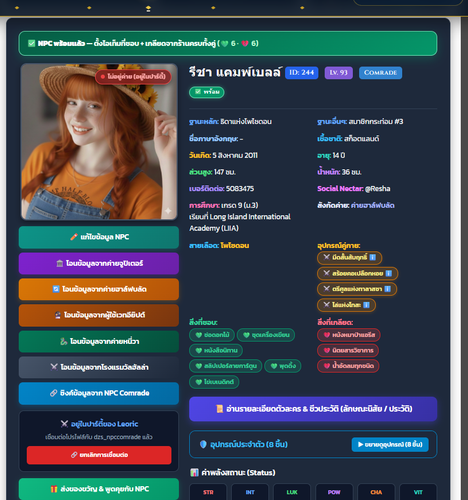The width and height of the screenshot is (468, 500).
Task: Sync data from NPC Comrade
Action: [99, 393]
